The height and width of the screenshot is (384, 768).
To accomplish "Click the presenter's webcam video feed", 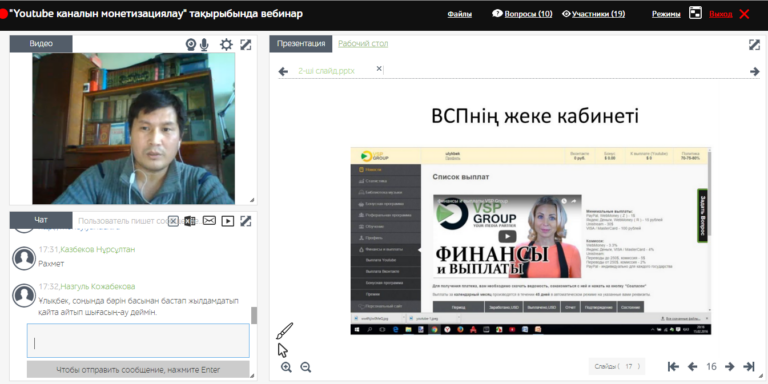I will click(x=134, y=128).
